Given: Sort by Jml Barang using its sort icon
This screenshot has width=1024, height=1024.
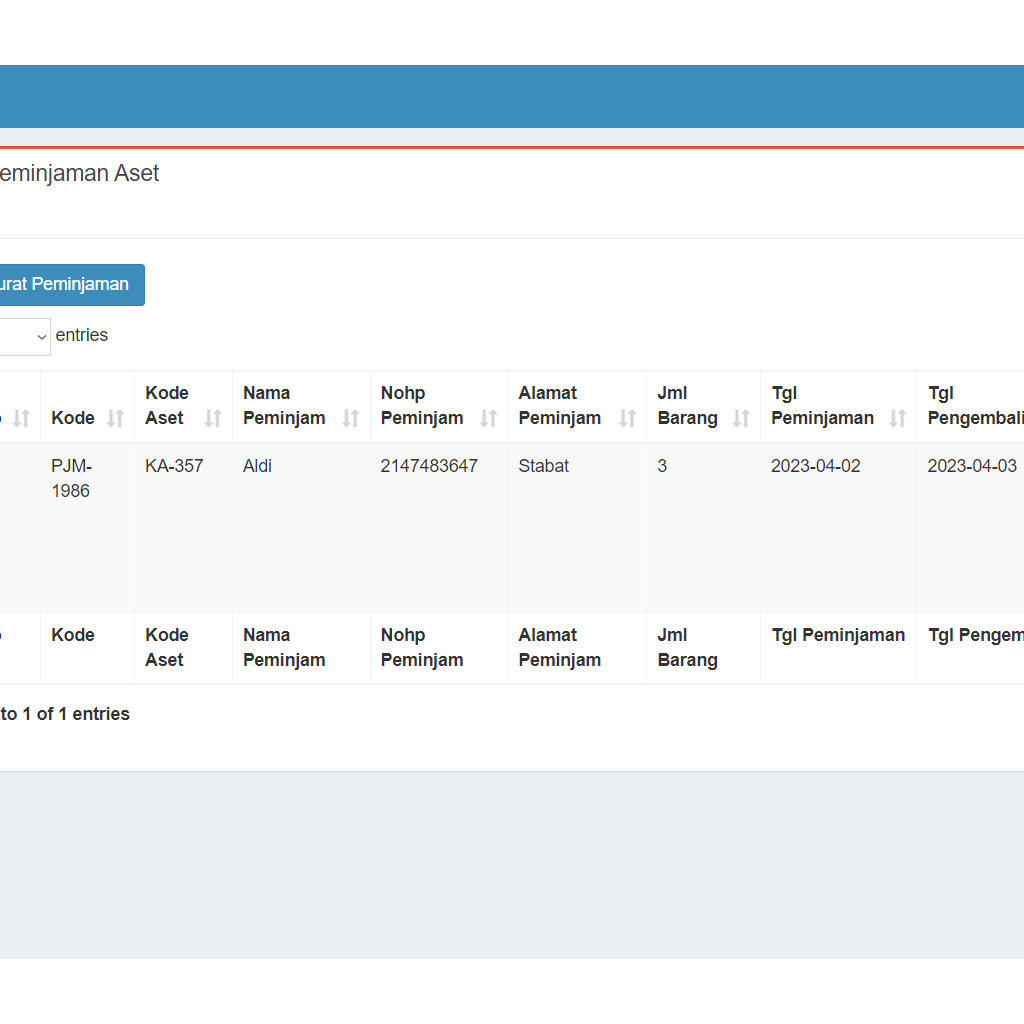Looking at the screenshot, I should click(741, 418).
